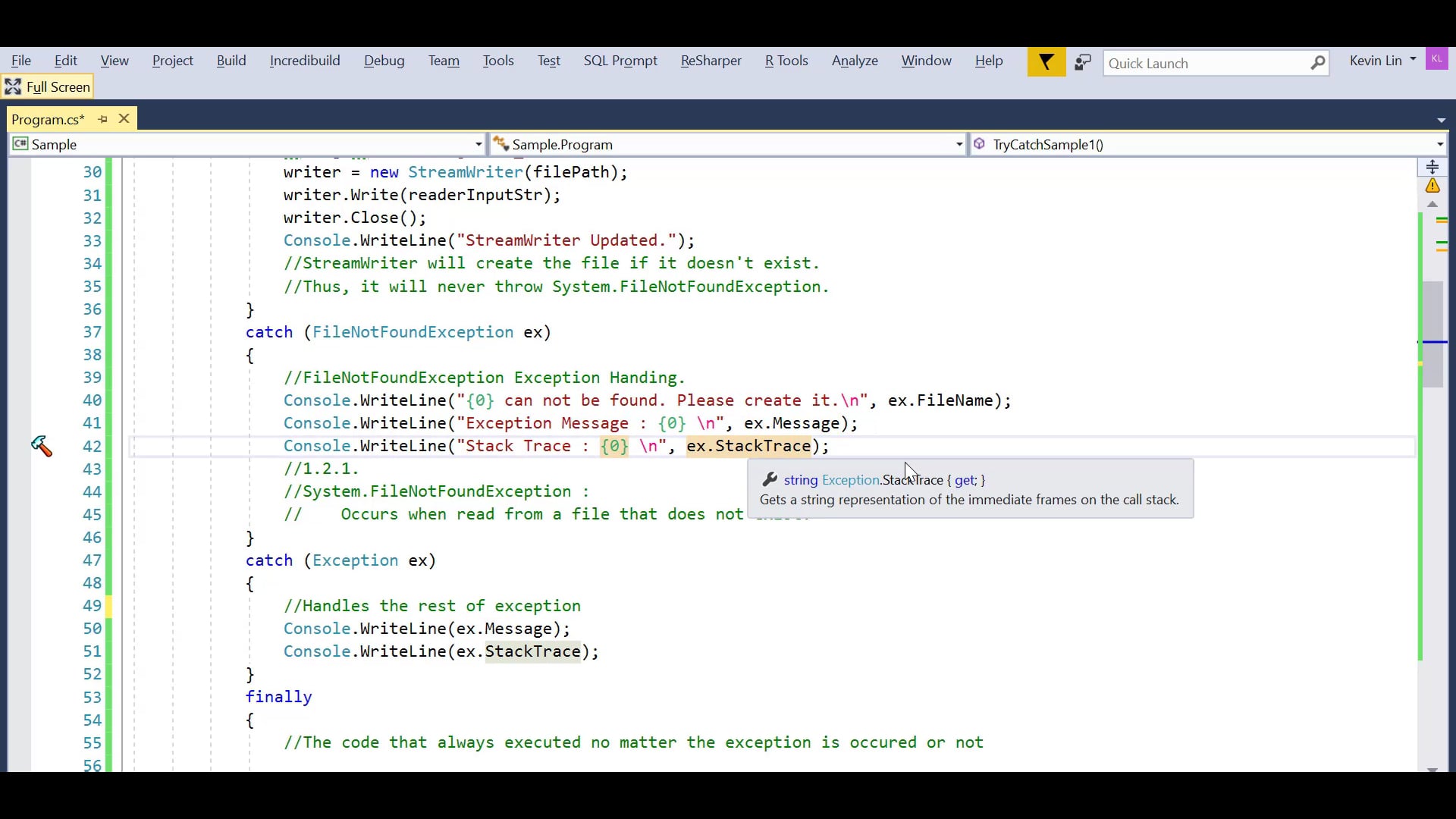Toggle pin on Program.cs tab

103,119
